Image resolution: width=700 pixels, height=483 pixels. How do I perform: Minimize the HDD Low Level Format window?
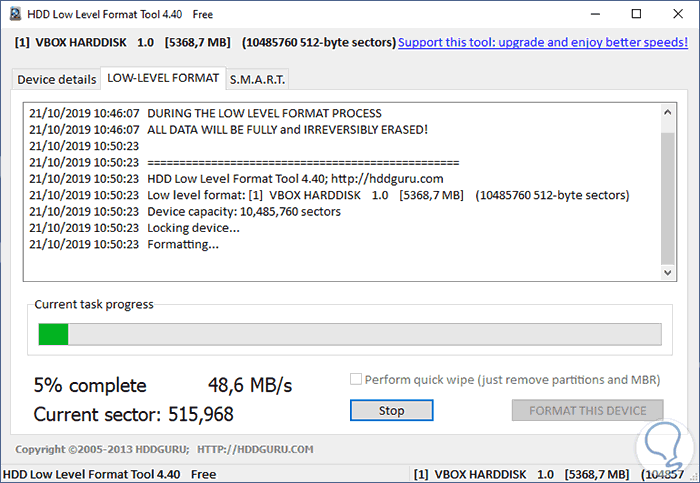pyautogui.click(x=590, y=15)
